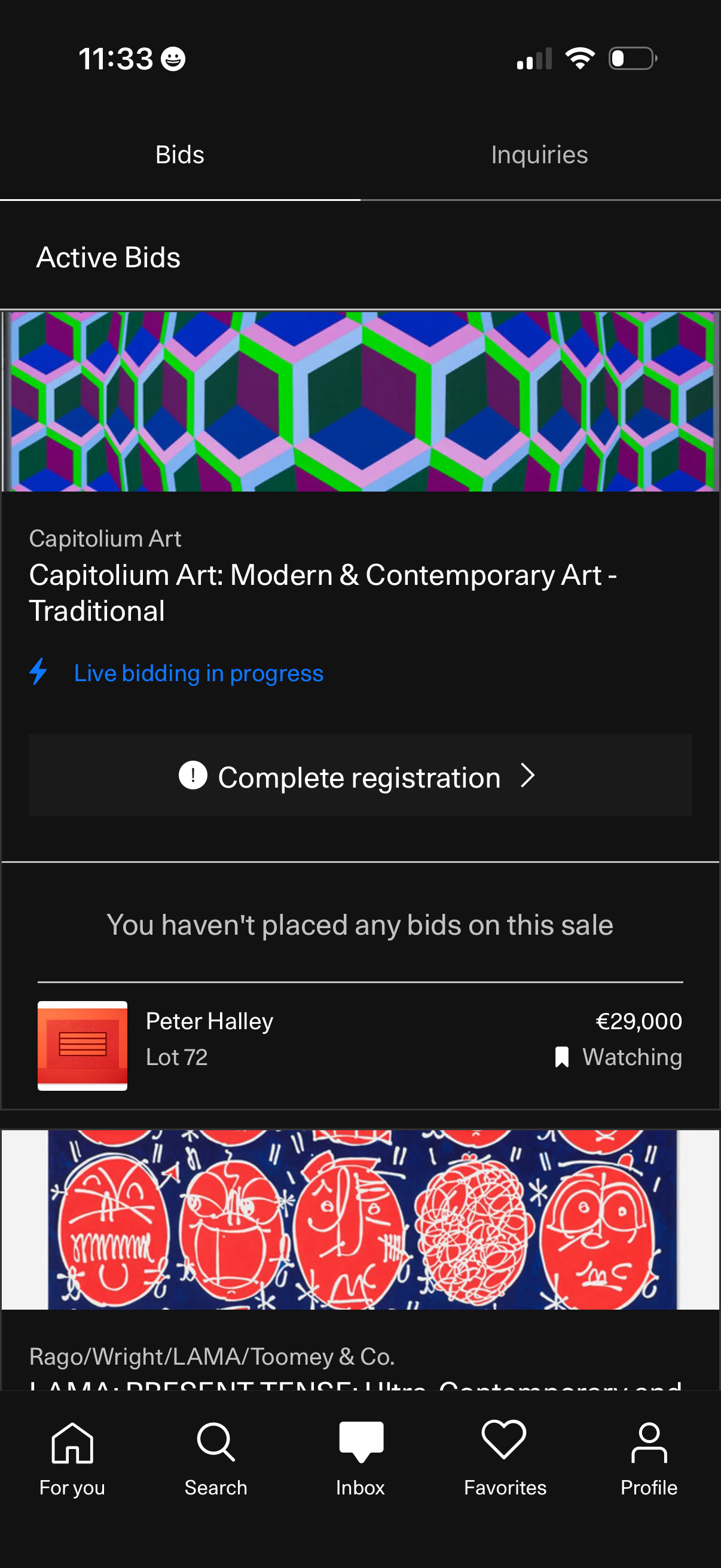Open the Inbox chat icon

(361, 1441)
